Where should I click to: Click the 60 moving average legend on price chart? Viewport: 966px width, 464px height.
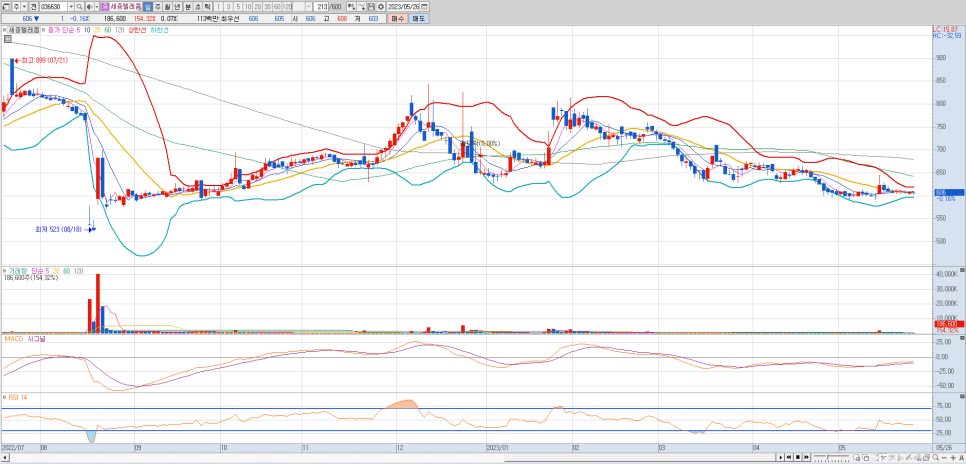coord(107,30)
